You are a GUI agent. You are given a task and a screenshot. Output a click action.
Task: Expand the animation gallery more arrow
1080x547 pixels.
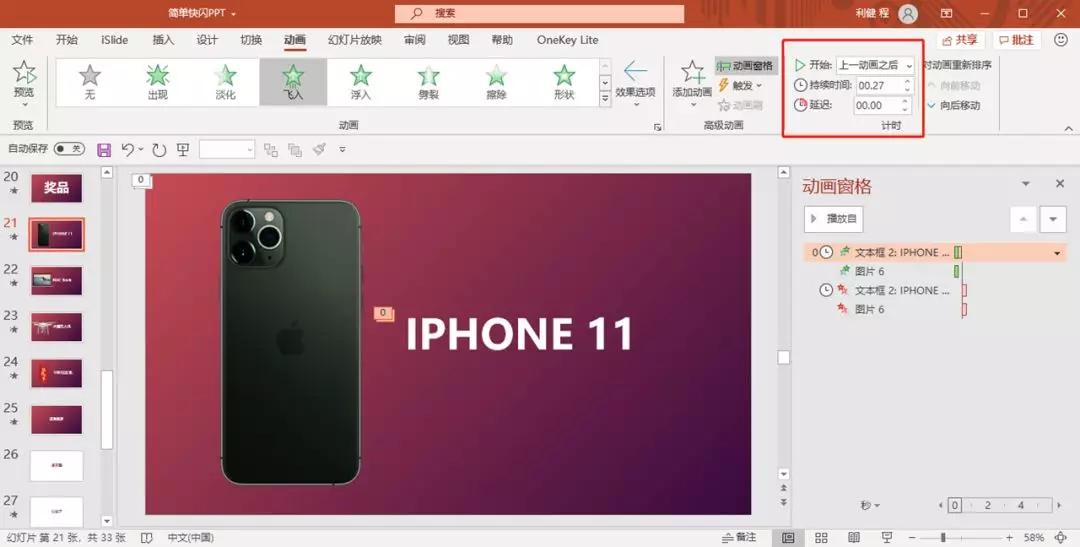click(x=605, y=99)
